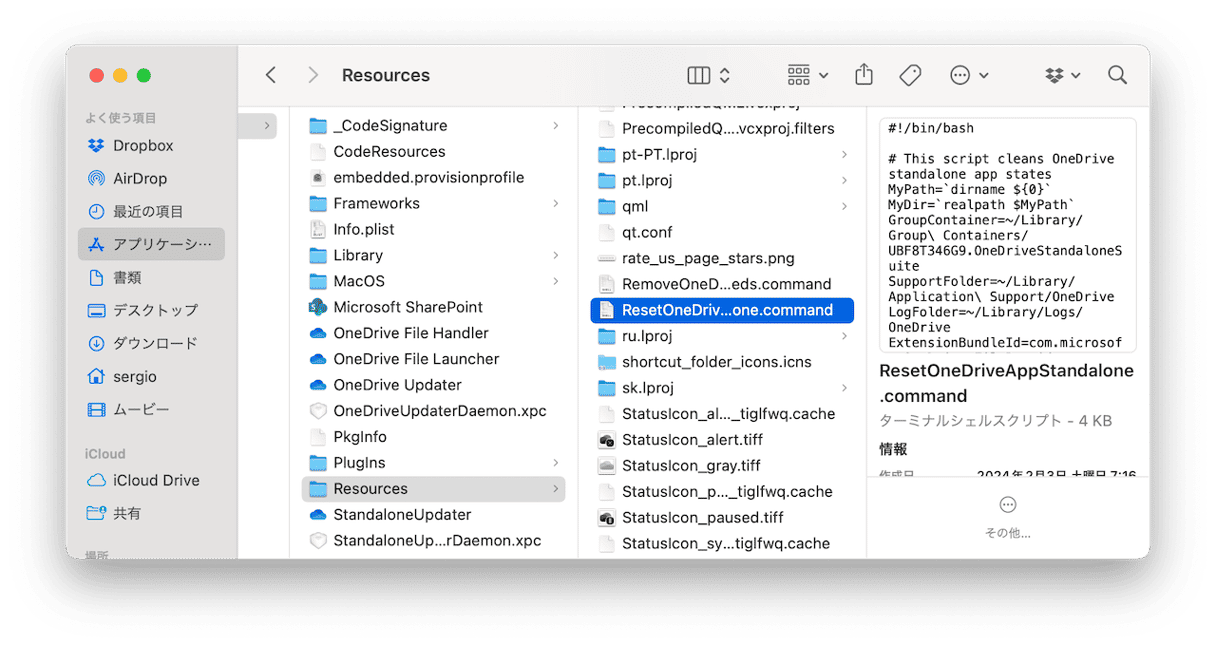
Task: Open ダウンロード in the sidebar
Action: tap(151, 343)
